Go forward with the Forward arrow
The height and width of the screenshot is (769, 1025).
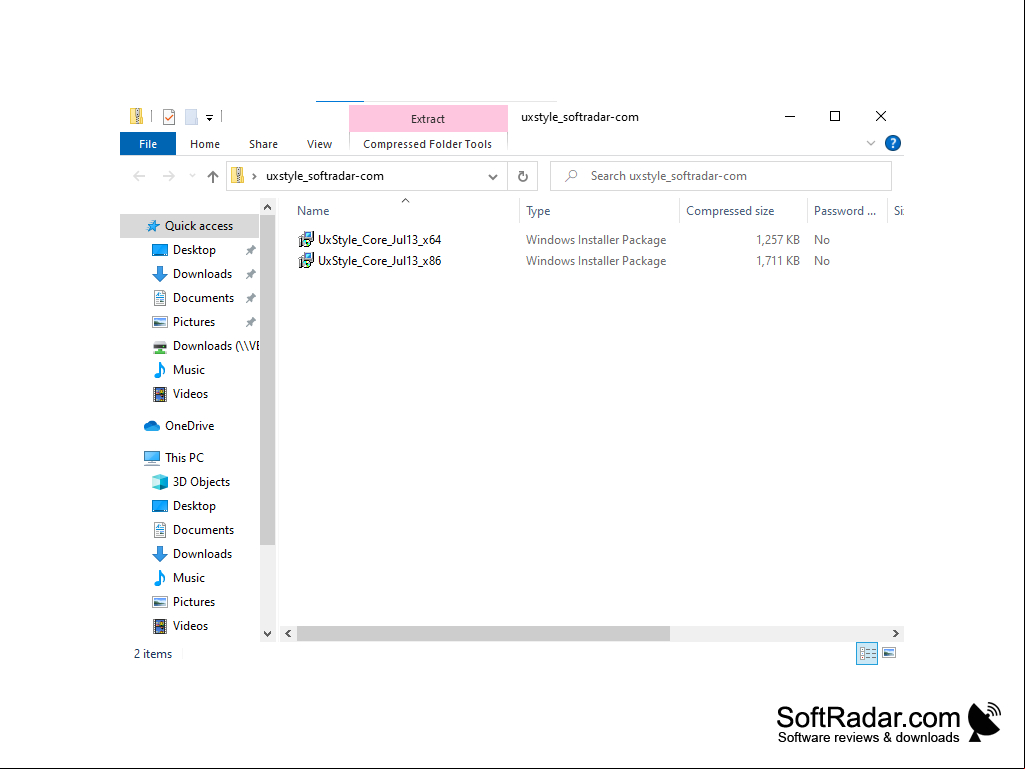coord(169,176)
